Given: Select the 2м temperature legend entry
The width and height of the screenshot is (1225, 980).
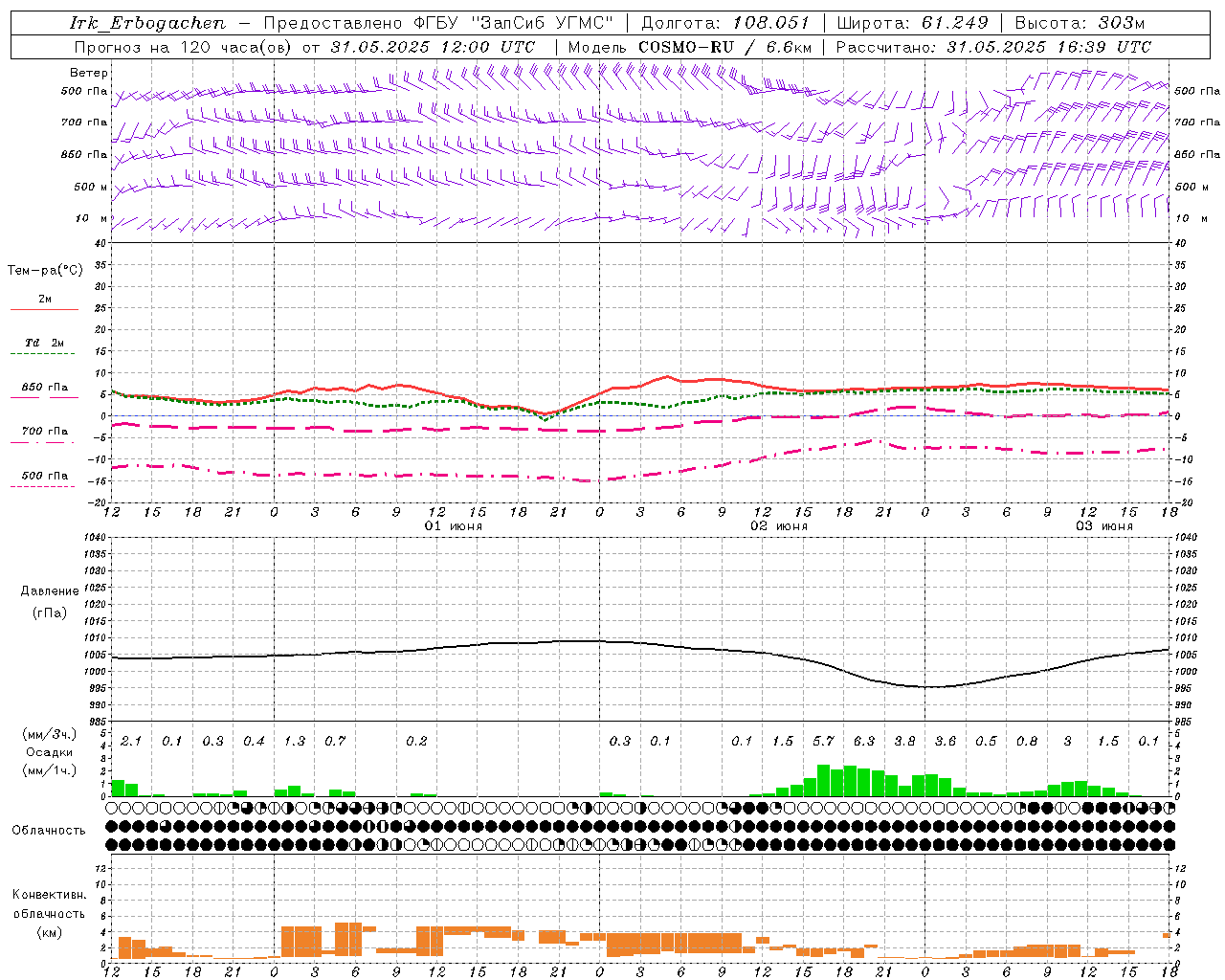Looking at the screenshot, I should tap(45, 300).
